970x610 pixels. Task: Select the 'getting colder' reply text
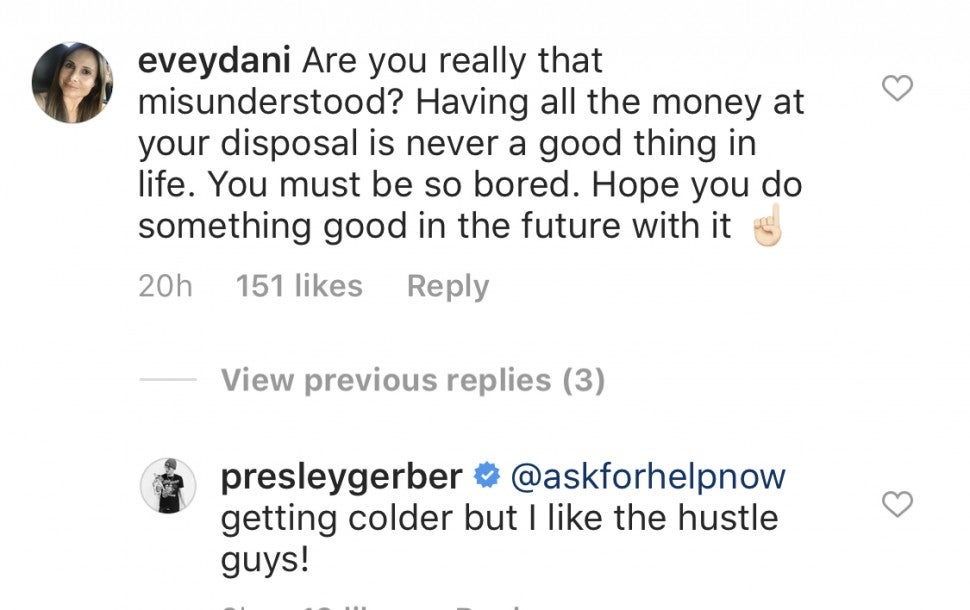(498, 520)
